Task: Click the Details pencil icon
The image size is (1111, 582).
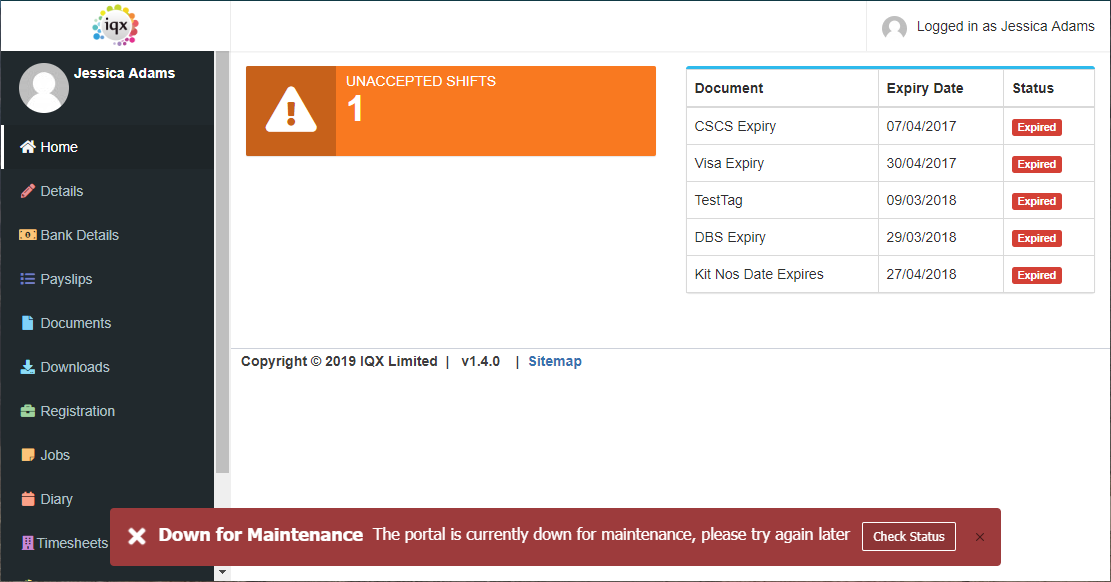Action: 28,191
